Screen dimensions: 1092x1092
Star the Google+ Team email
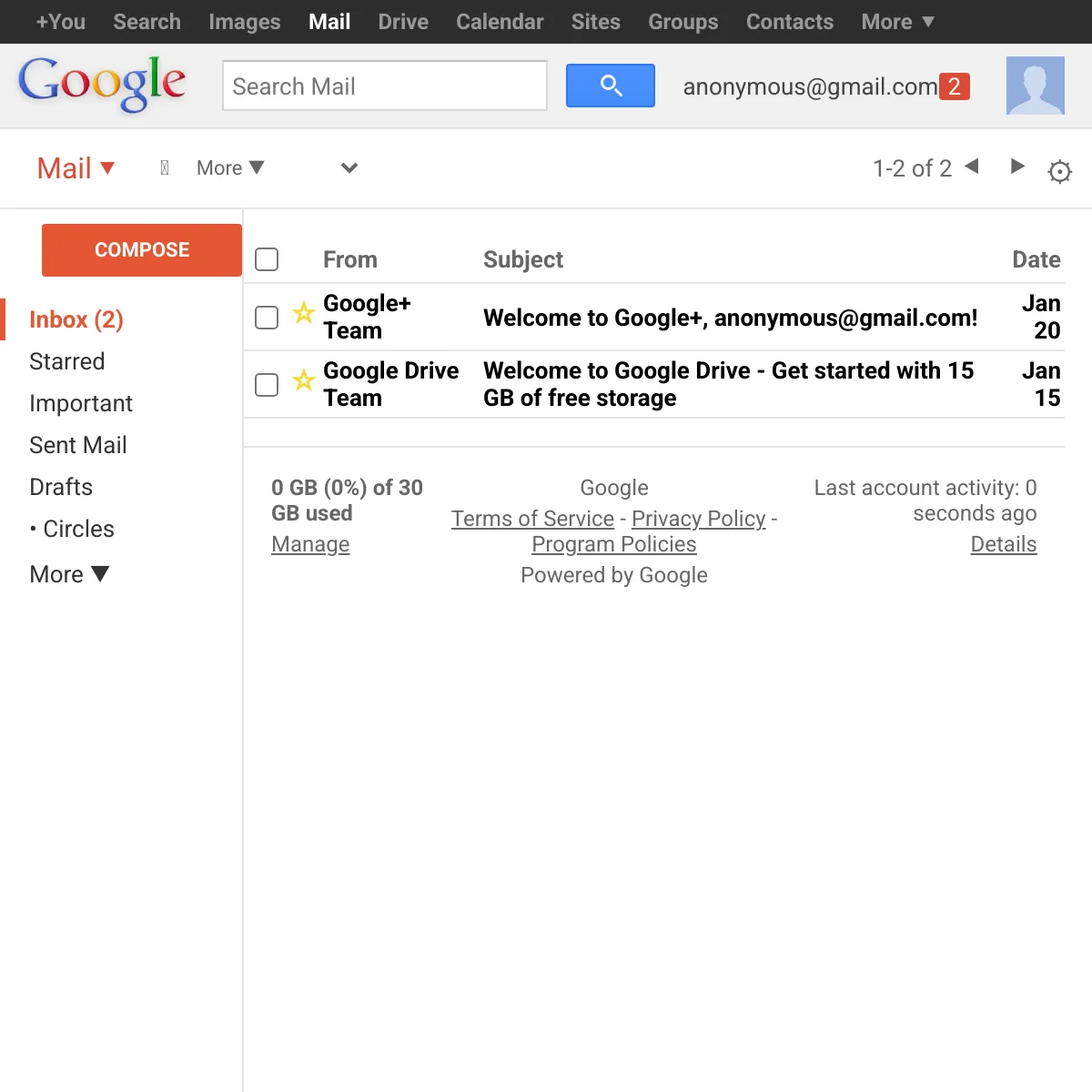(304, 314)
